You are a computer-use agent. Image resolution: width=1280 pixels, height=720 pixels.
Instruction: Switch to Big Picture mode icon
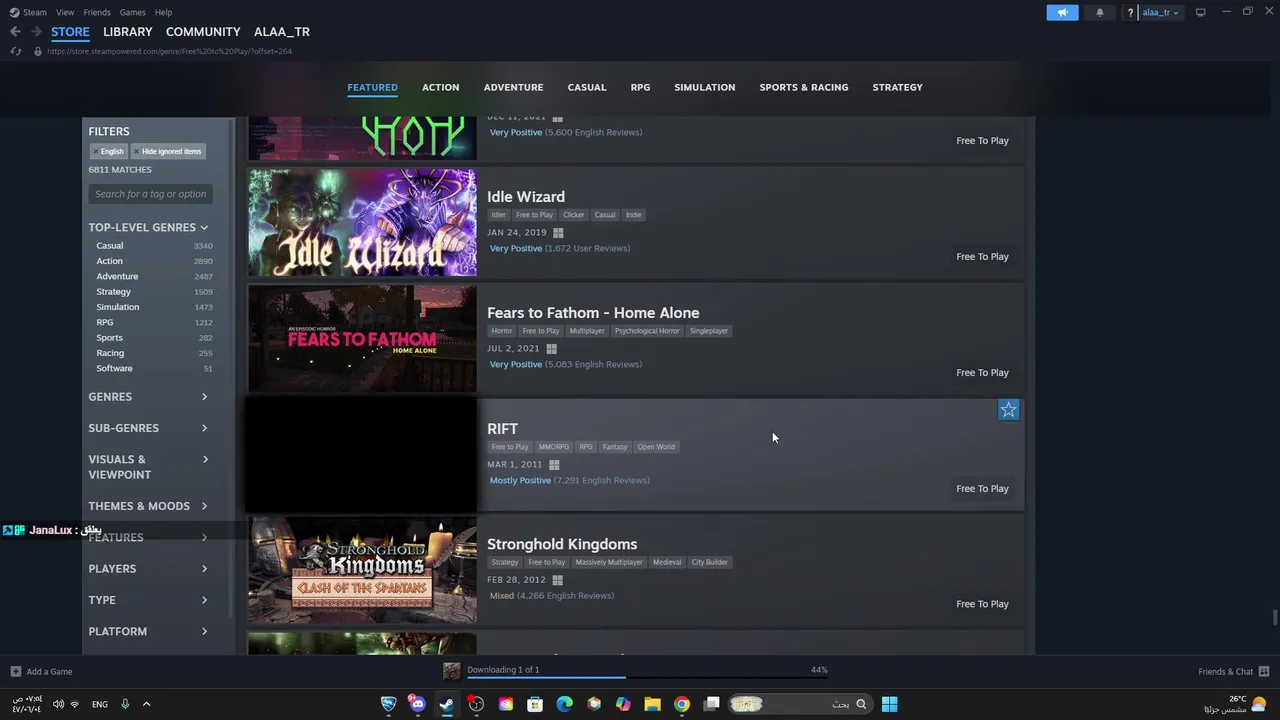pyautogui.click(x=1201, y=12)
